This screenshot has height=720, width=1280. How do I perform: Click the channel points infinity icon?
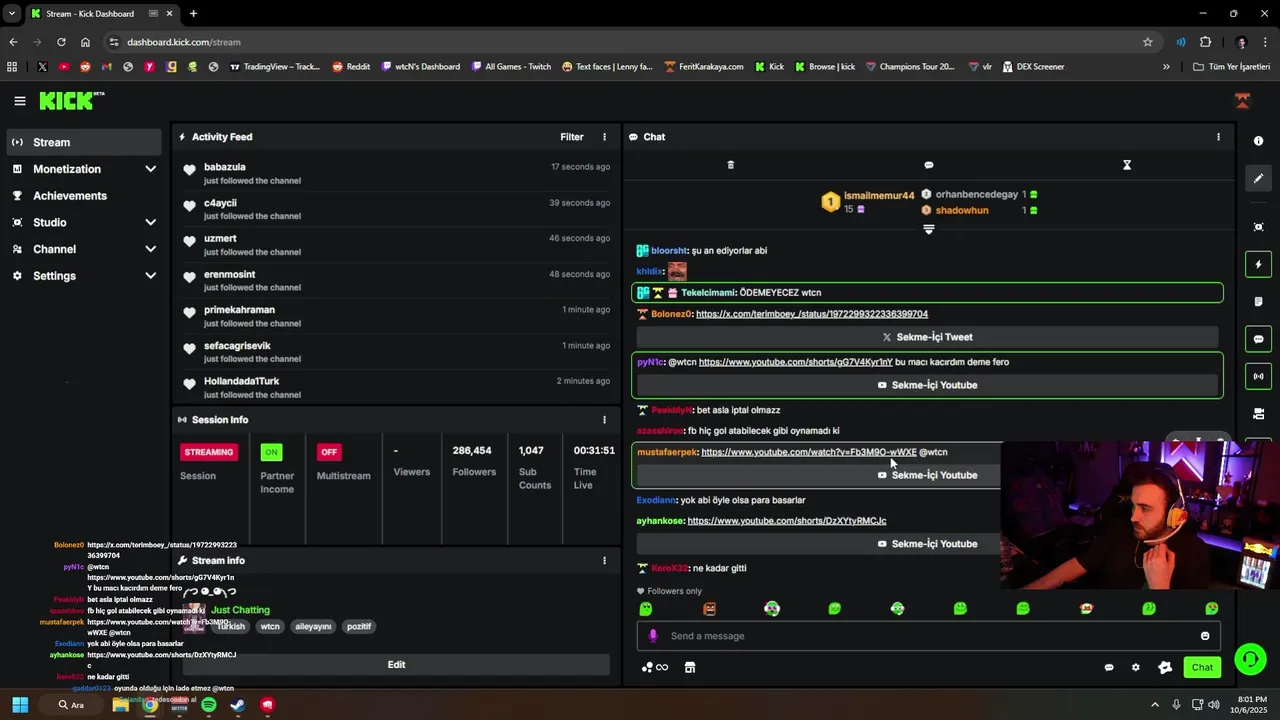coord(655,667)
